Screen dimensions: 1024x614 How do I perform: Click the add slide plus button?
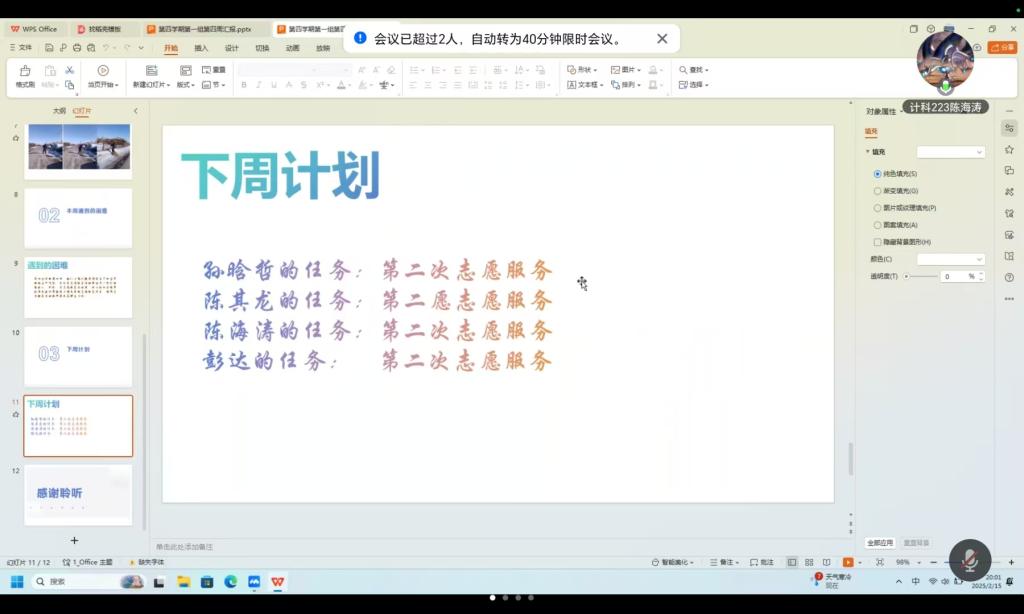[x=74, y=540]
